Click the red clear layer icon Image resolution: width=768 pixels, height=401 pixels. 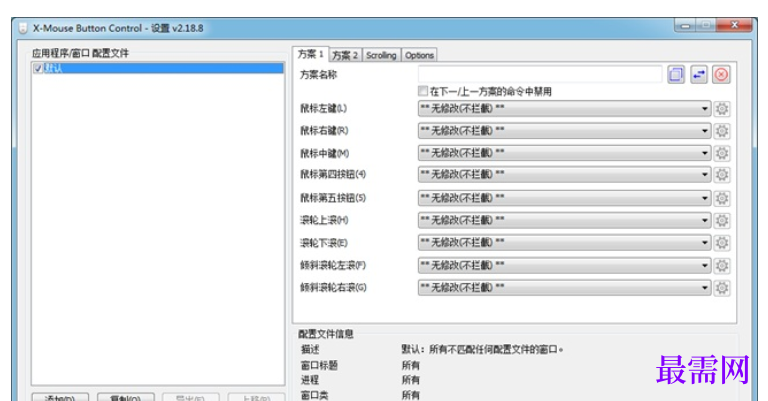tap(721, 75)
